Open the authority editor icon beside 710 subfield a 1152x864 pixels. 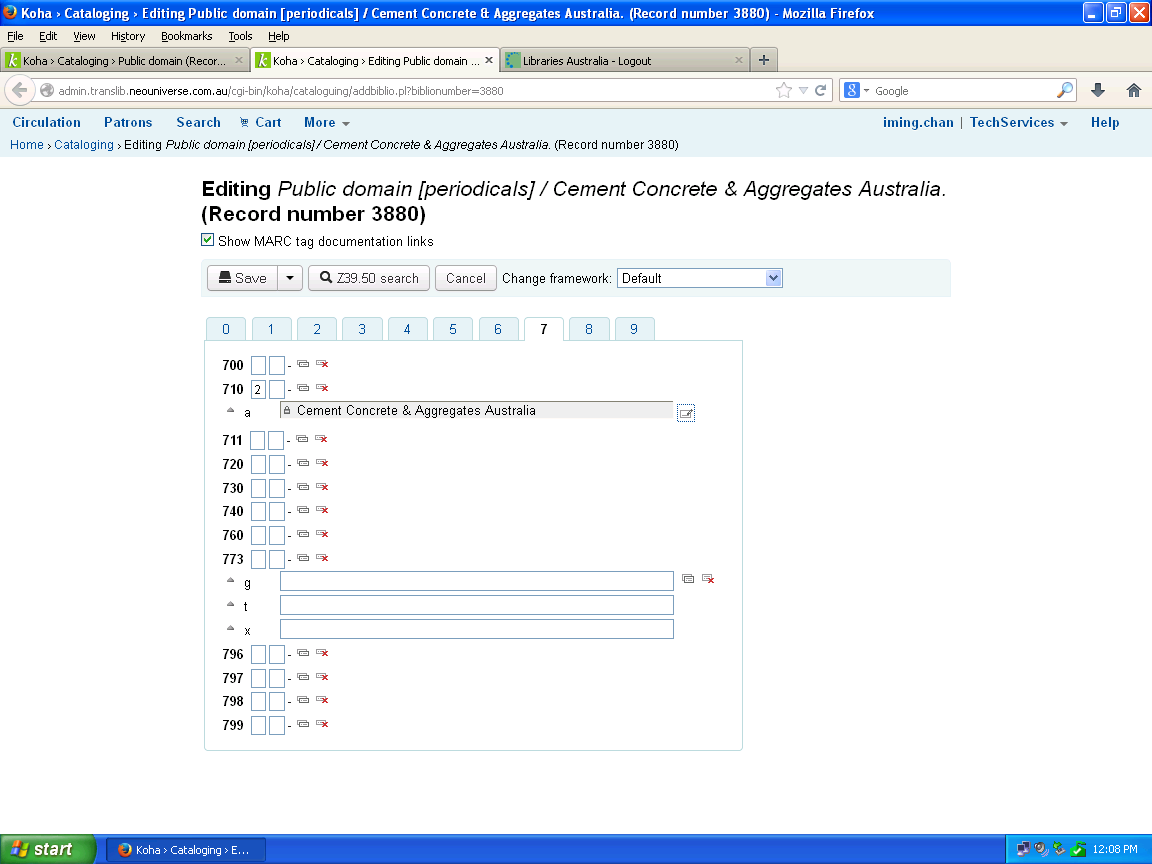coord(686,413)
